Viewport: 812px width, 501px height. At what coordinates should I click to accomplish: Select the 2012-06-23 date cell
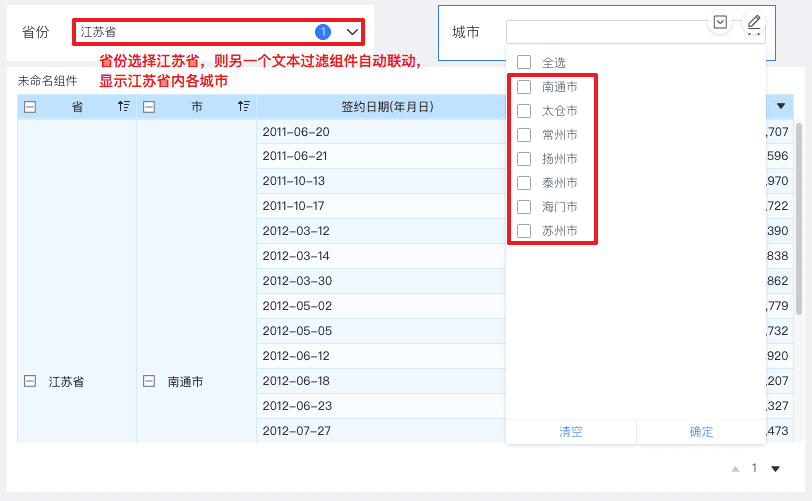[381, 406]
